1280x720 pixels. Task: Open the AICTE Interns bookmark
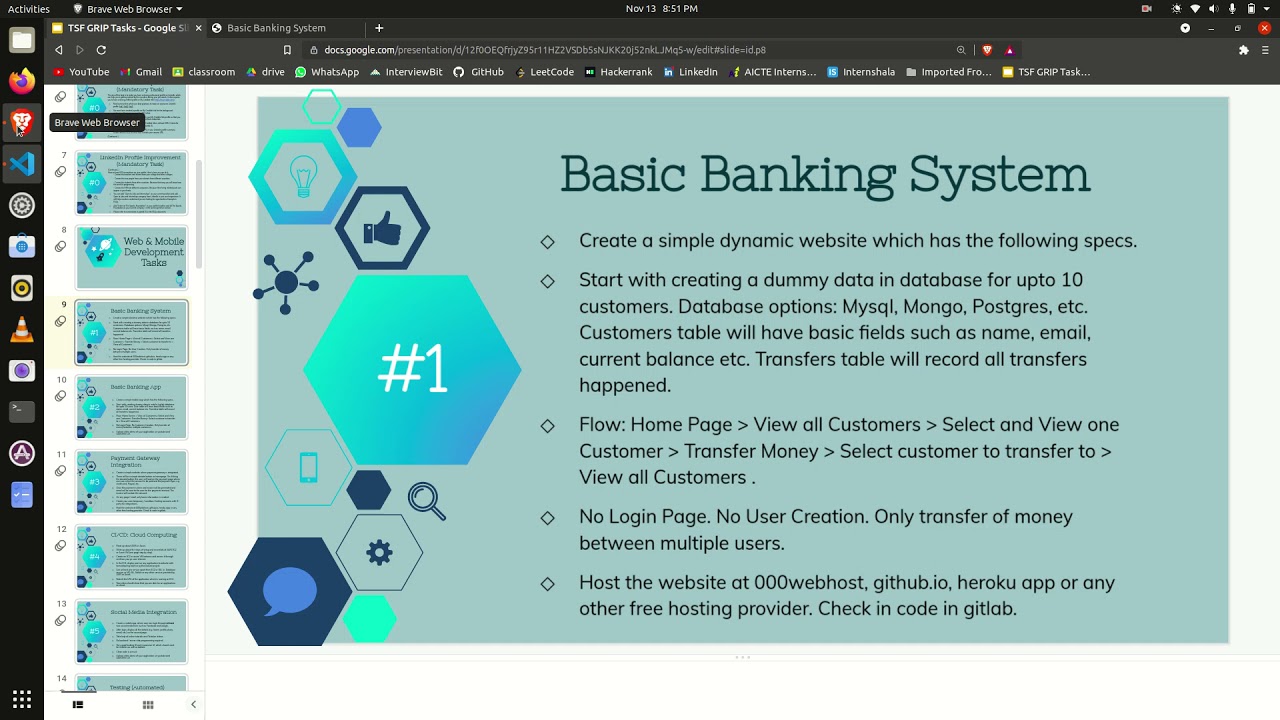(773, 72)
